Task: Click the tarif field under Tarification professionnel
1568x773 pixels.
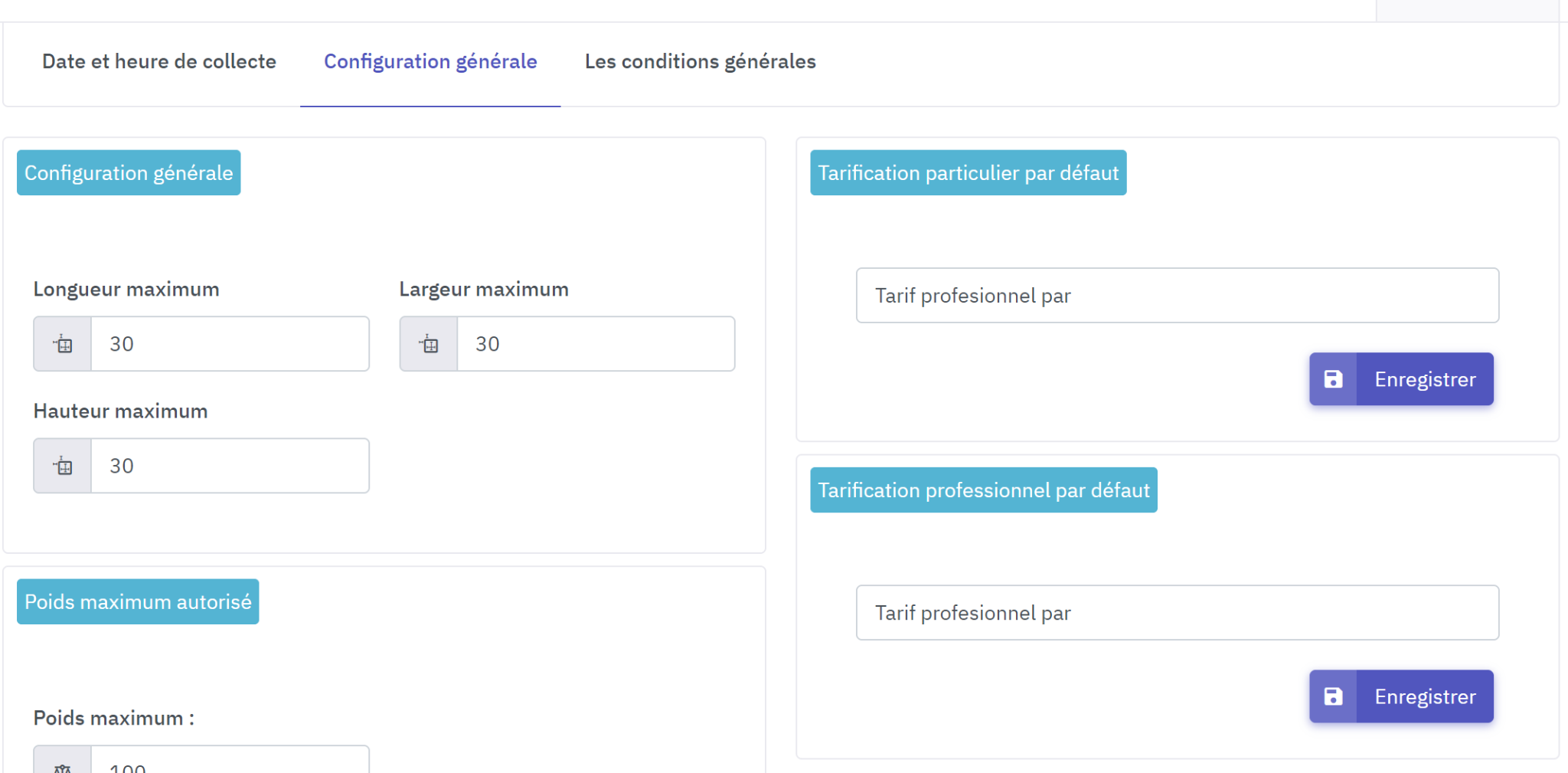Action: coord(1177,613)
